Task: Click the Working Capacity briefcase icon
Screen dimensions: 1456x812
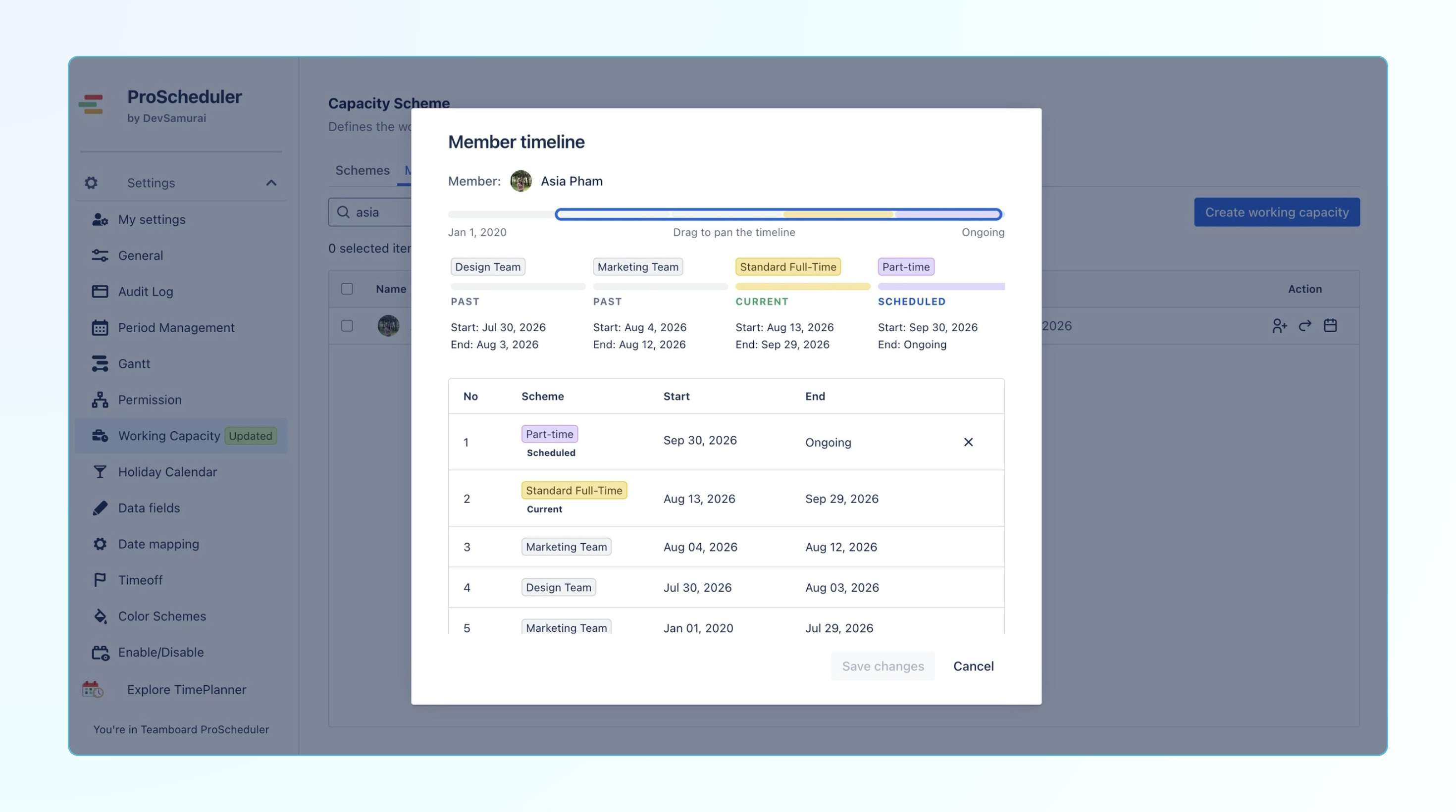Action: 100,436
